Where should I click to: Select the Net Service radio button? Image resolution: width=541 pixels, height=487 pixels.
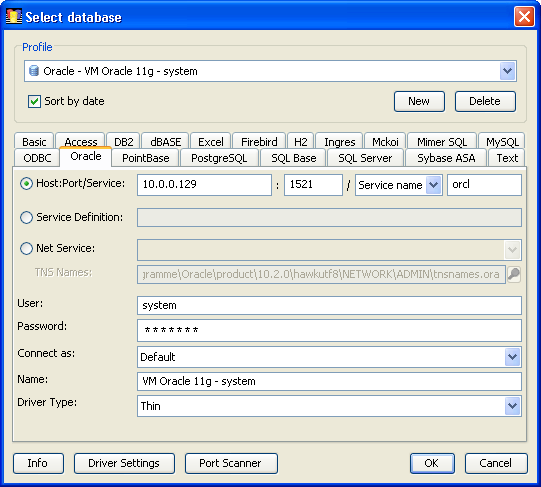pyautogui.click(x=26, y=249)
